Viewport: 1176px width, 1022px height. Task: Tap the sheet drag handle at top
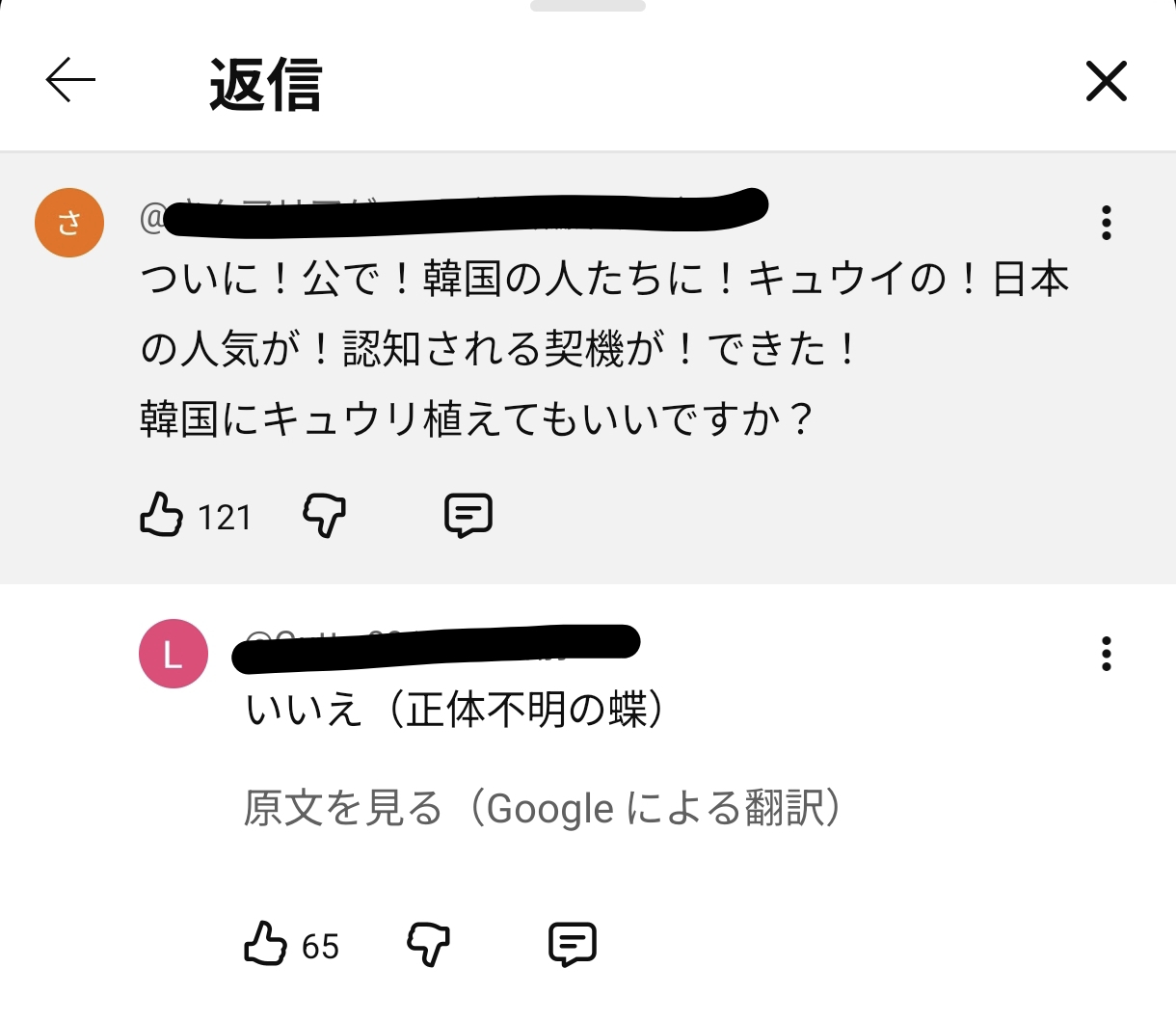[x=587, y=5]
